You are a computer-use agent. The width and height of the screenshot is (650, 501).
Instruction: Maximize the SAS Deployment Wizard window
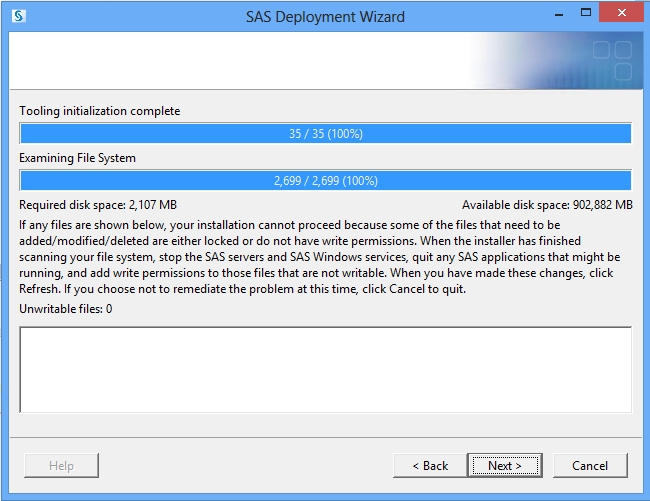tap(586, 12)
